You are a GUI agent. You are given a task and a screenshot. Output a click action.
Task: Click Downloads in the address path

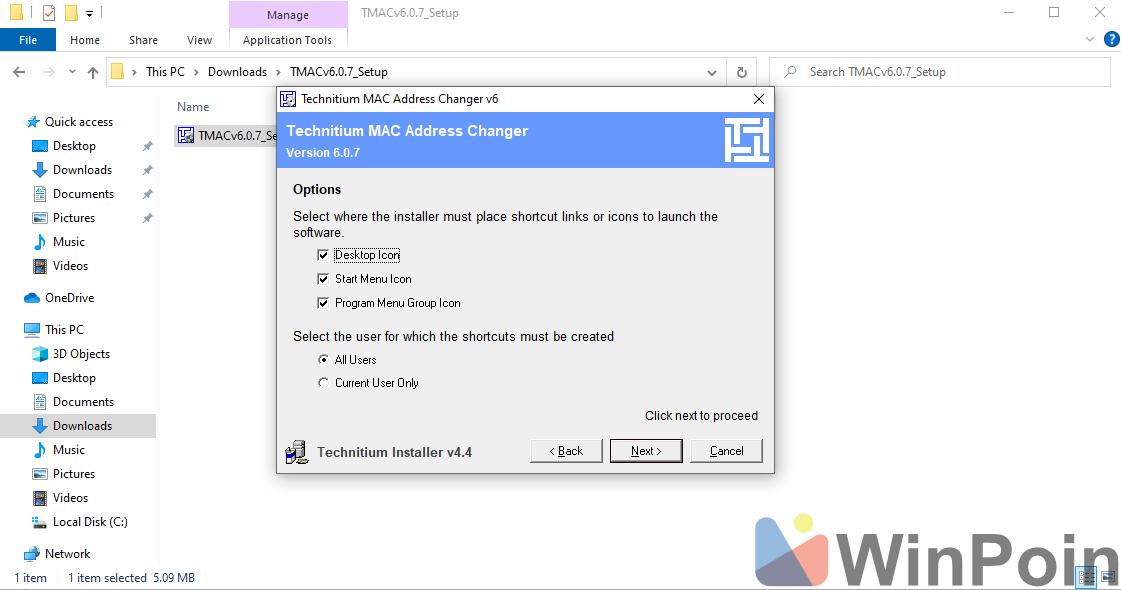tap(237, 72)
